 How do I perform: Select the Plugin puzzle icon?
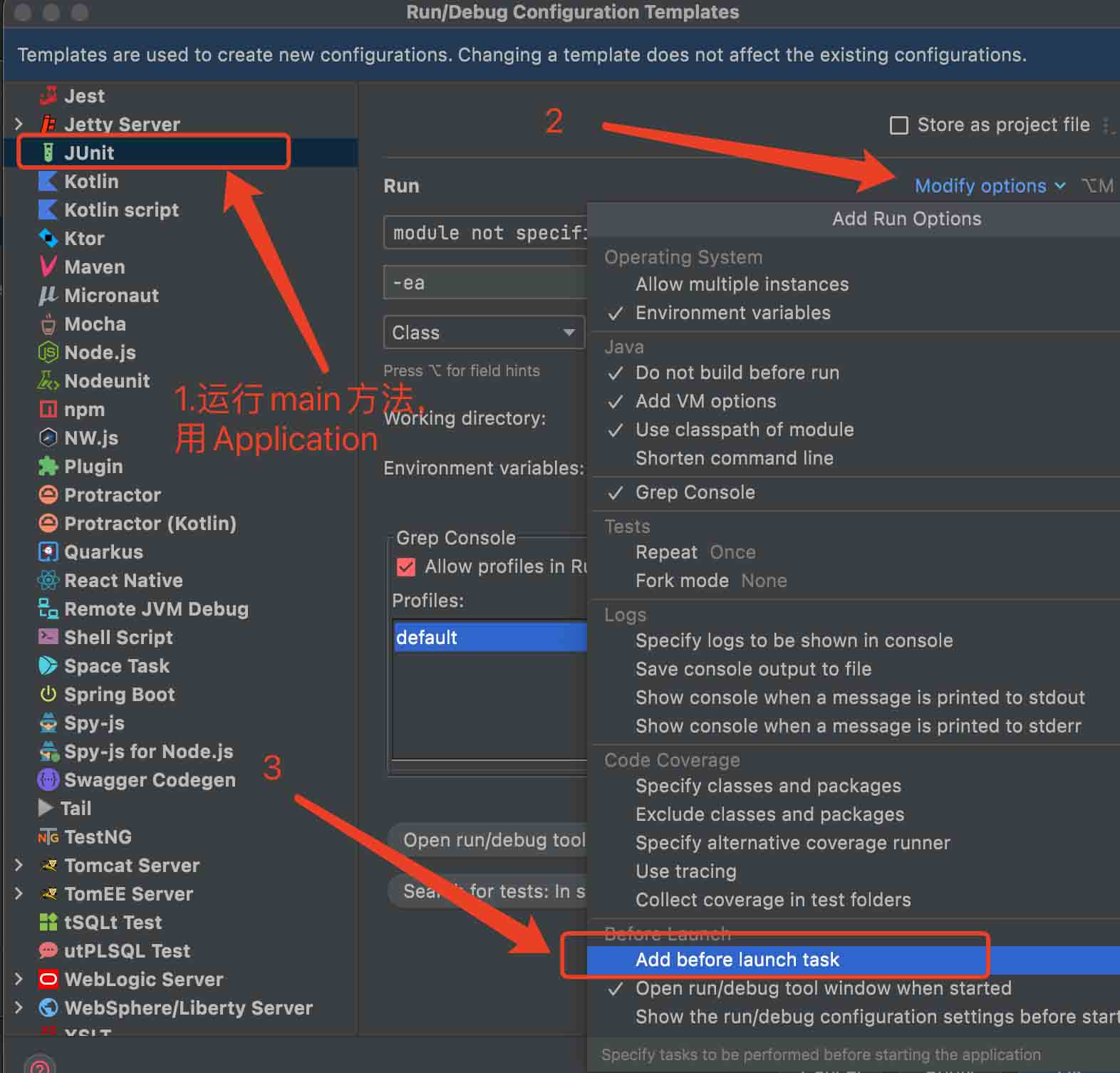coord(48,466)
